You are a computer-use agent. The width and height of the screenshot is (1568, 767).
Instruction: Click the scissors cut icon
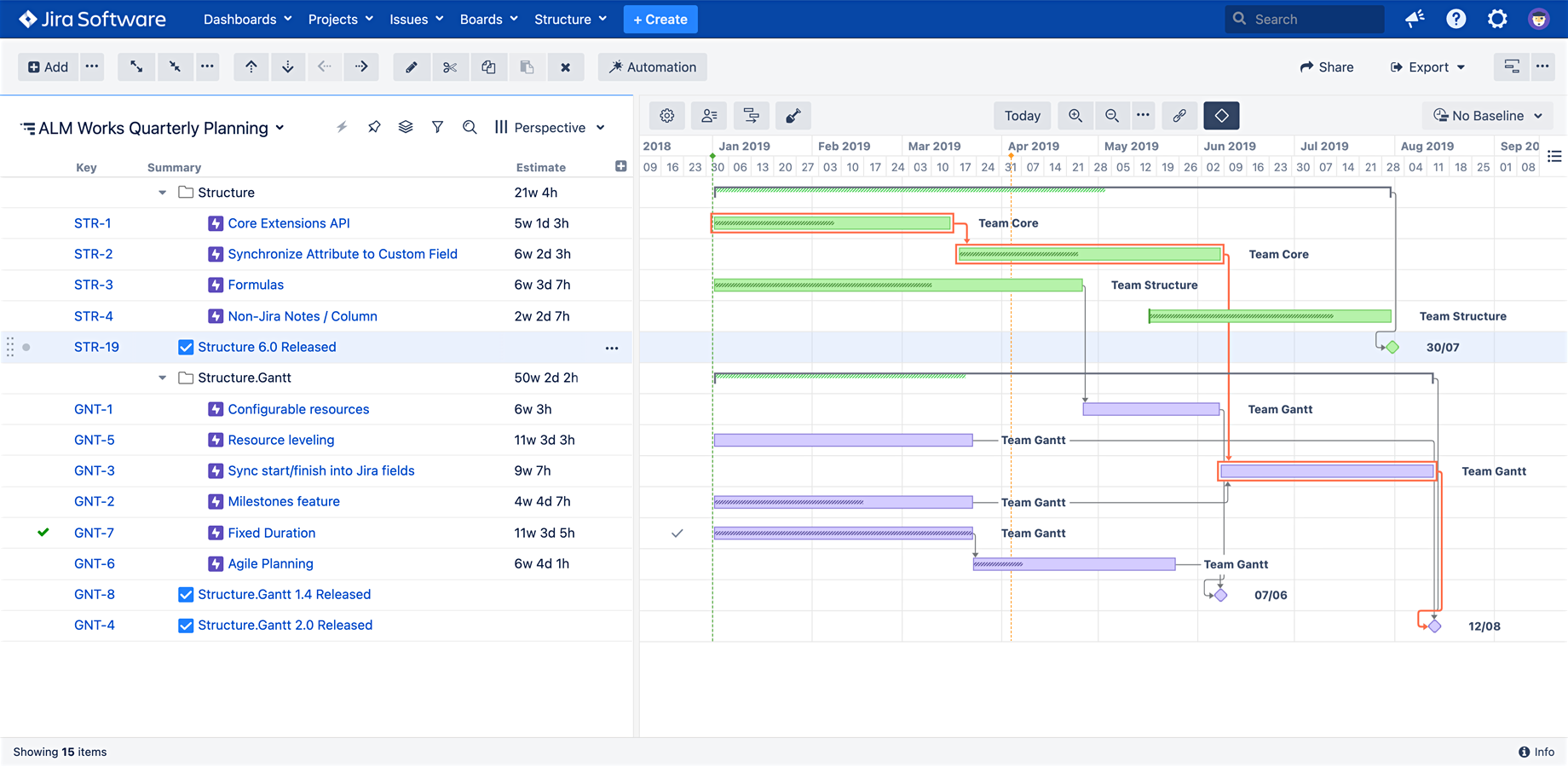coord(450,66)
